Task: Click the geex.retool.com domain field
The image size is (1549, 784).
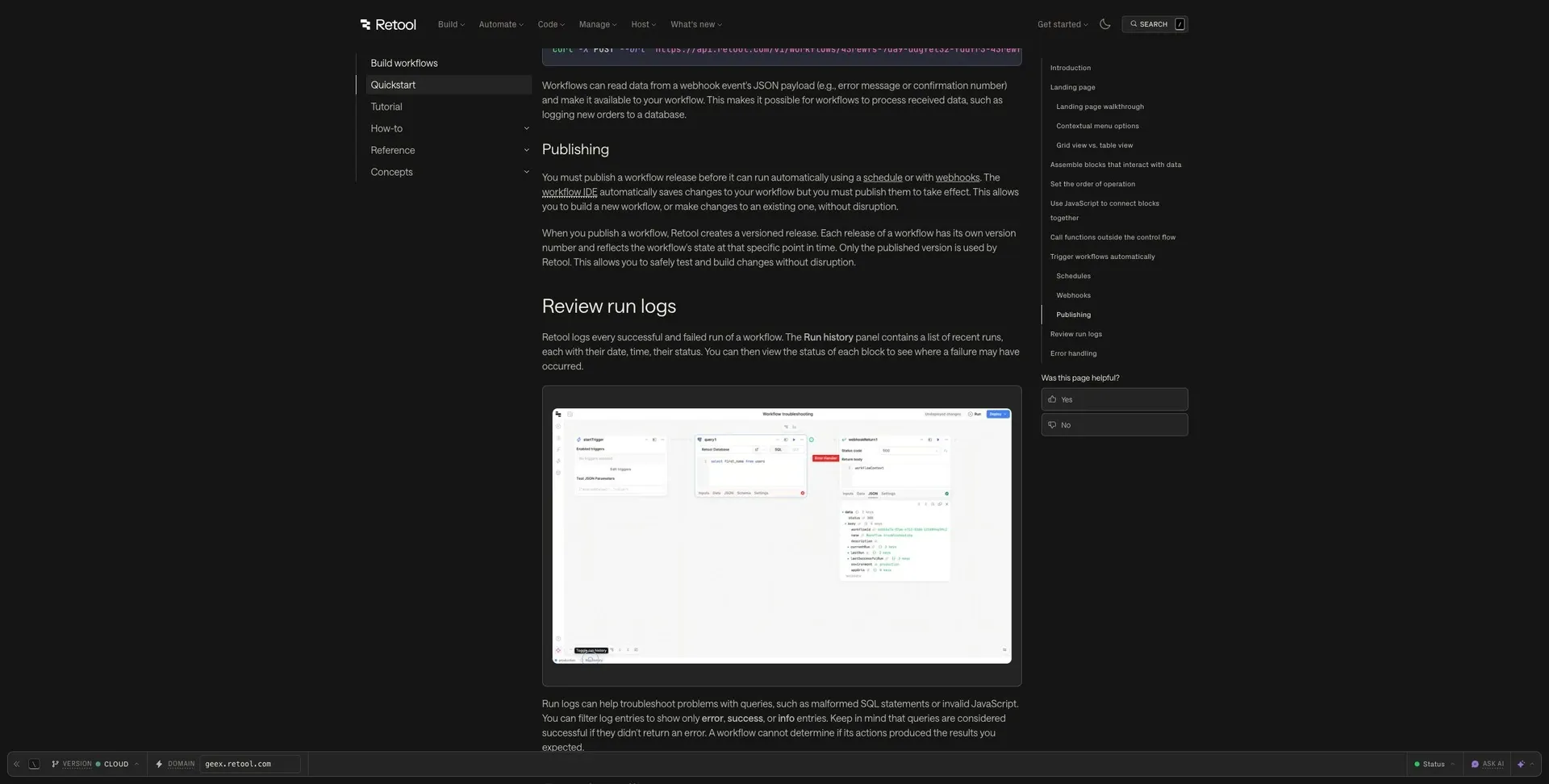Action: [250, 764]
